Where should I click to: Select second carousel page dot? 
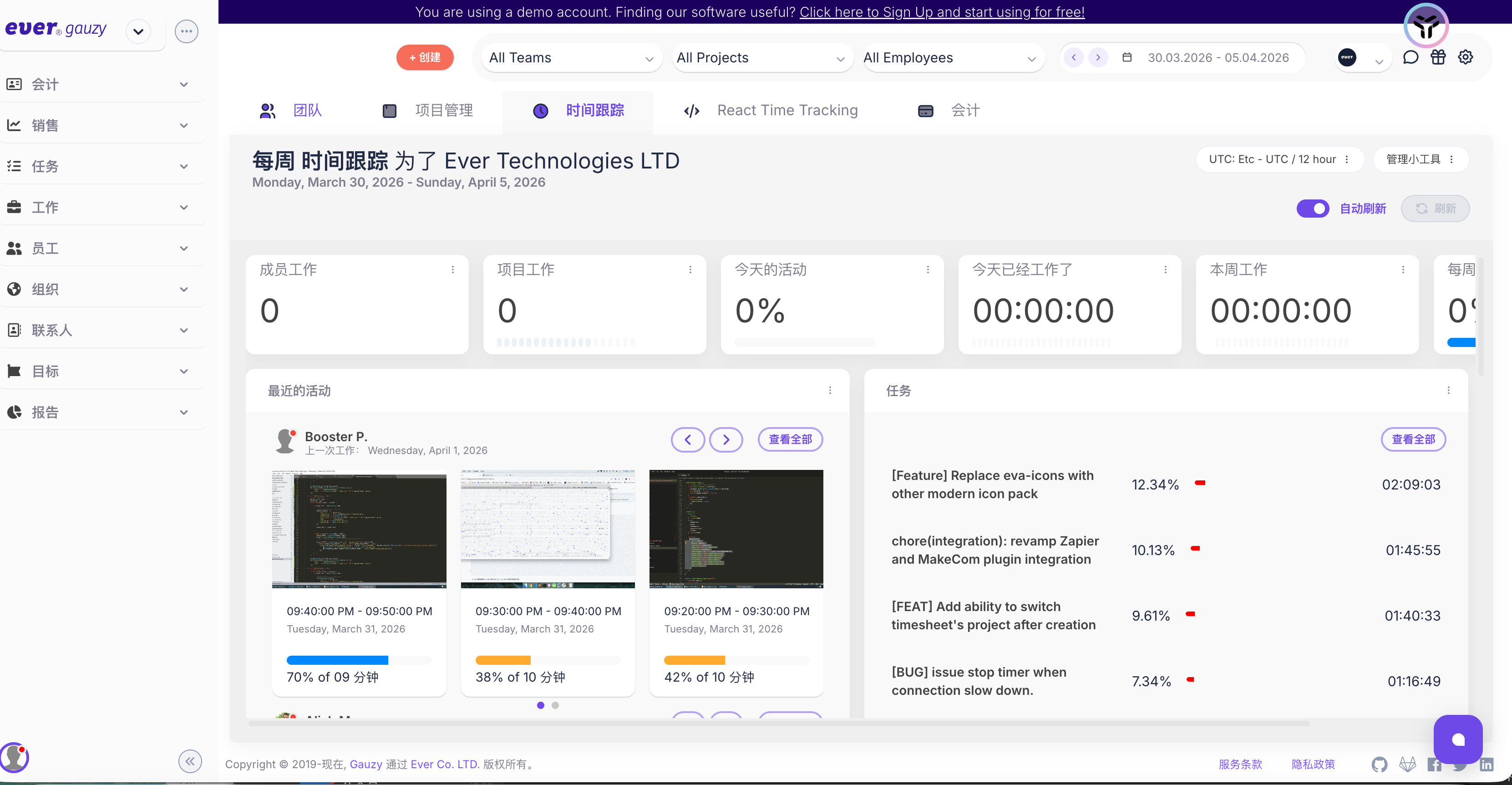click(x=555, y=705)
